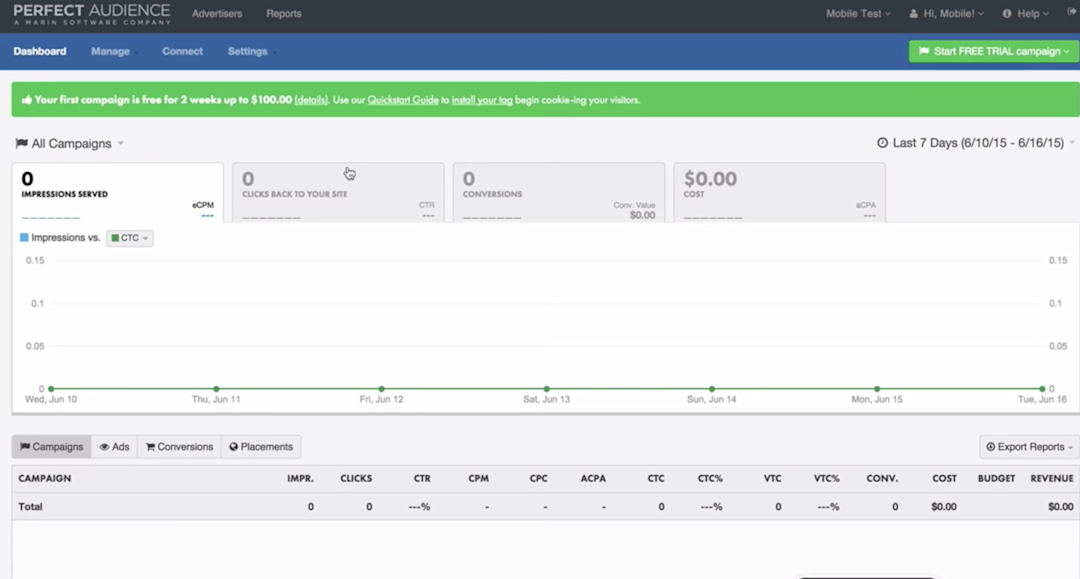Viewport: 1080px width, 579px height.
Task: Click the thumbs-up icon in green banner
Action: pos(27,100)
